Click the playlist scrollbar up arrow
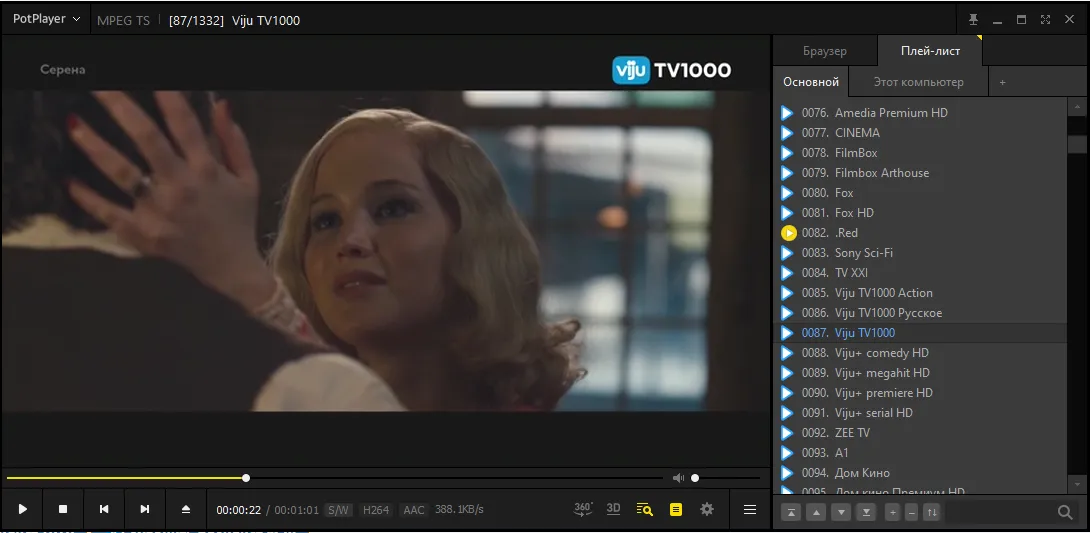Viewport: 1090px width, 533px height. (x=1077, y=107)
